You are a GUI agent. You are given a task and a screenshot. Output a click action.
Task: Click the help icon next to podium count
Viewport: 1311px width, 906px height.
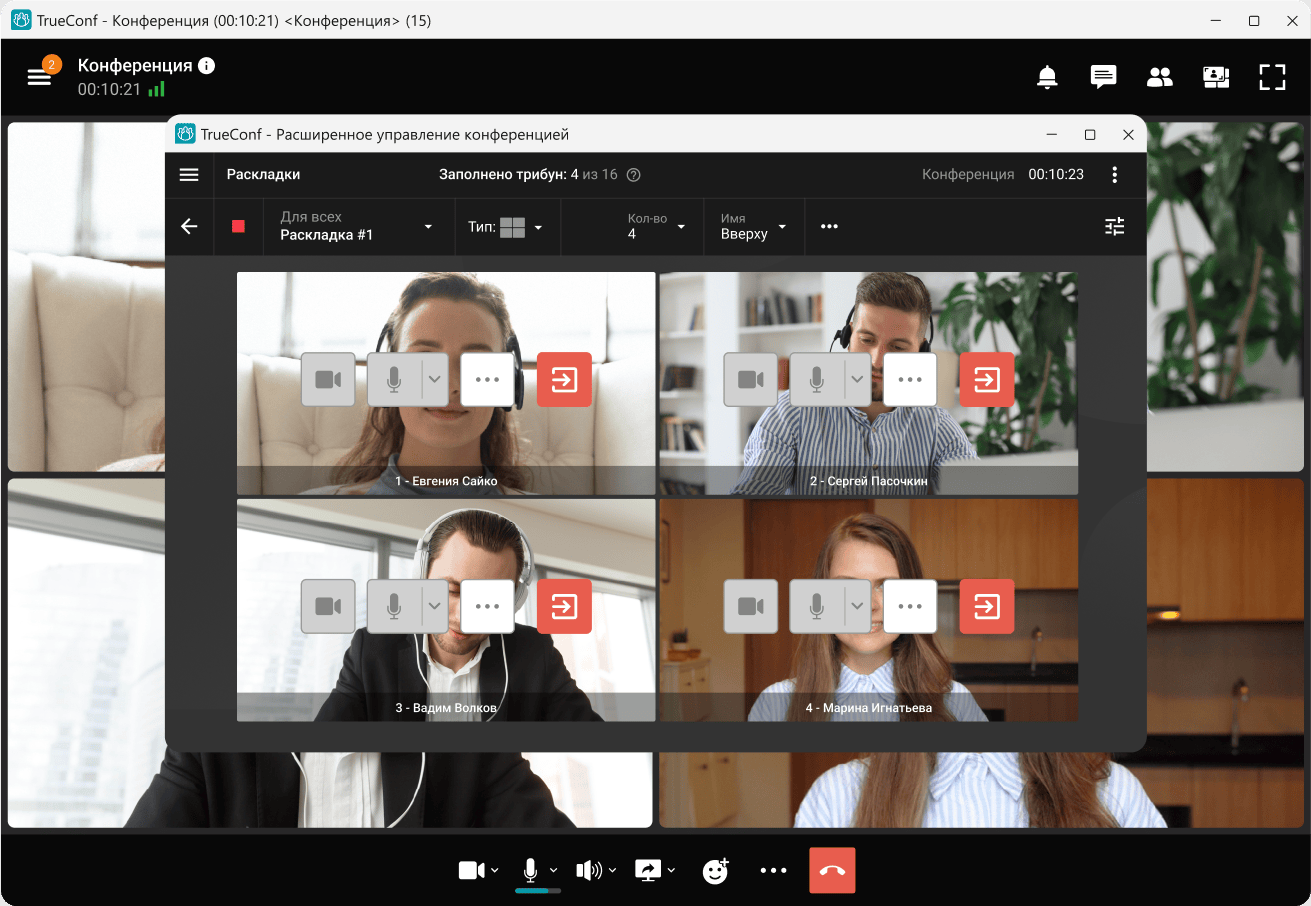click(633, 175)
